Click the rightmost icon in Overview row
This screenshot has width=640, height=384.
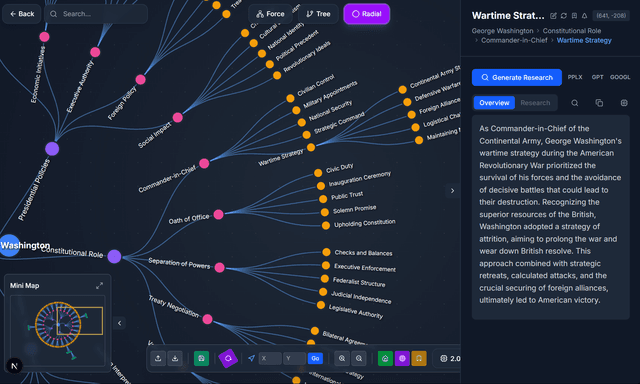[624, 103]
